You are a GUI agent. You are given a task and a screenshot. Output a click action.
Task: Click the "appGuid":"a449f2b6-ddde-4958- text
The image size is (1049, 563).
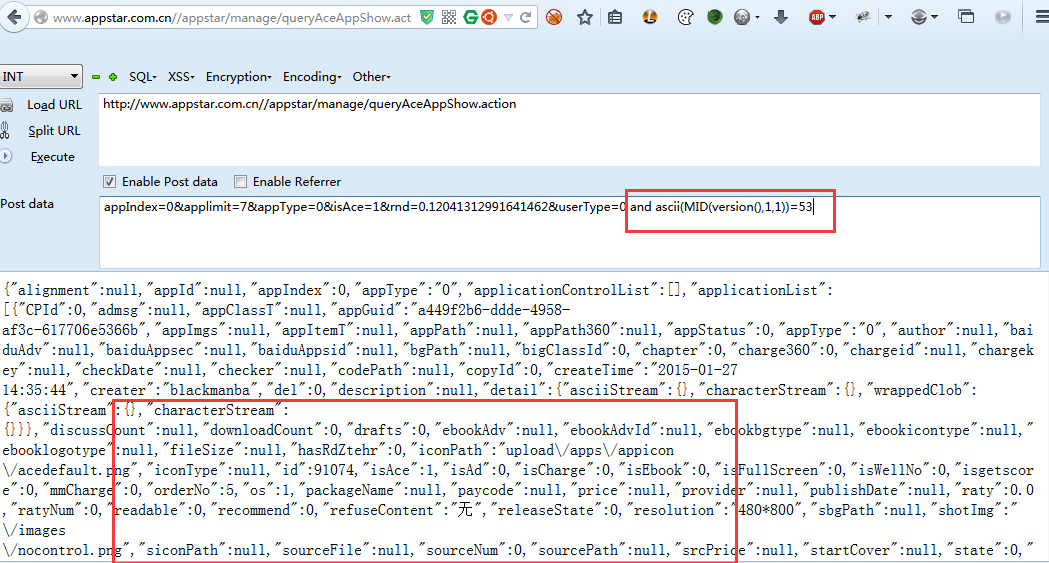point(454,310)
